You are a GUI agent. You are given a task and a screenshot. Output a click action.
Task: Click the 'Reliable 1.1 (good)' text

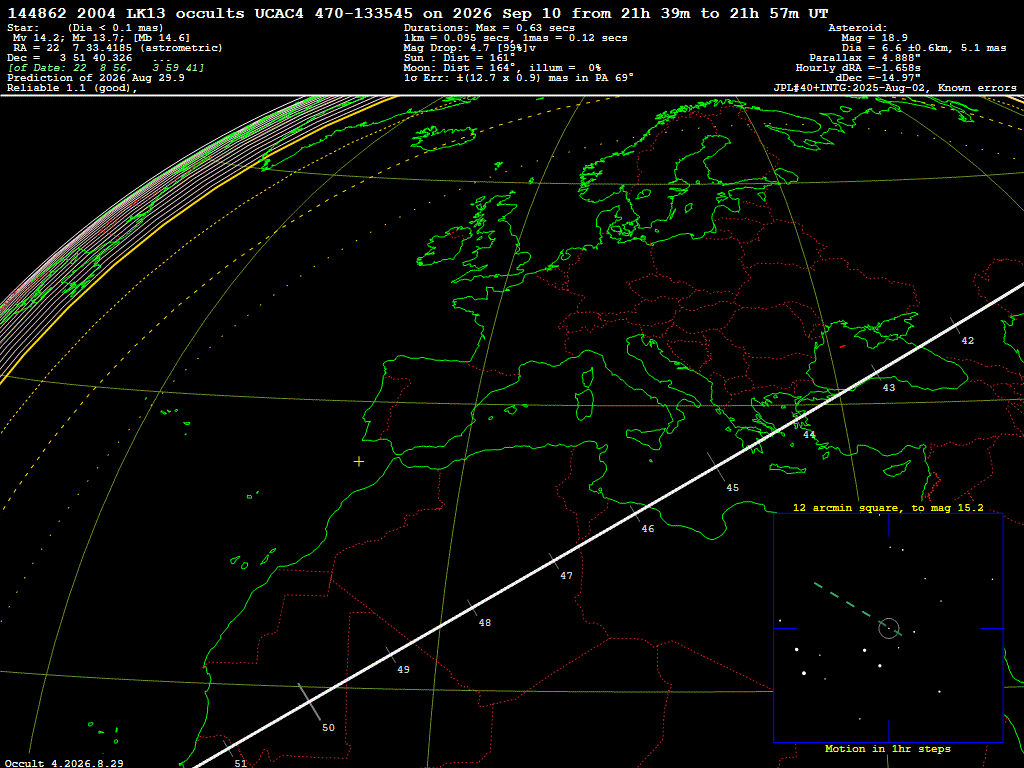pyautogui.click(x=71, y=88)
